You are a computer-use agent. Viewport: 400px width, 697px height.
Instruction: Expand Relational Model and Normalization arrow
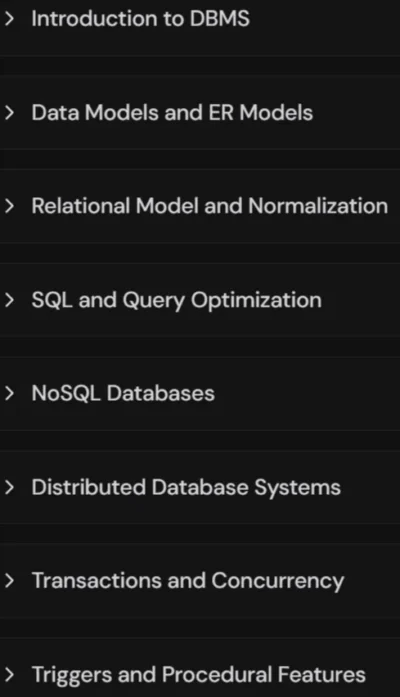point(9,206)
